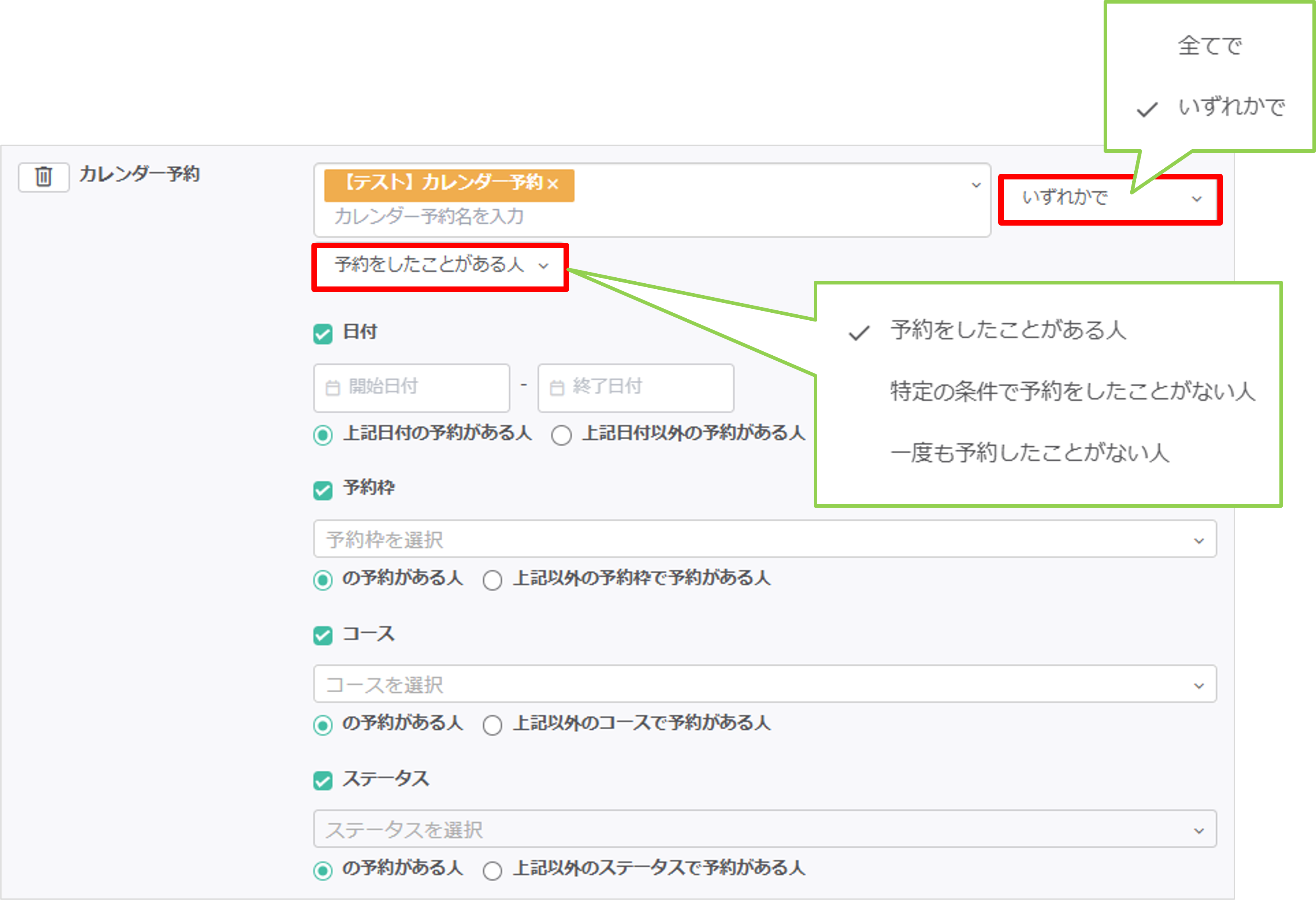This screenshot has height=900, width=1316.
Task: Choose 上記以外のコースで予約がある人 option
Action: point(492,726)
